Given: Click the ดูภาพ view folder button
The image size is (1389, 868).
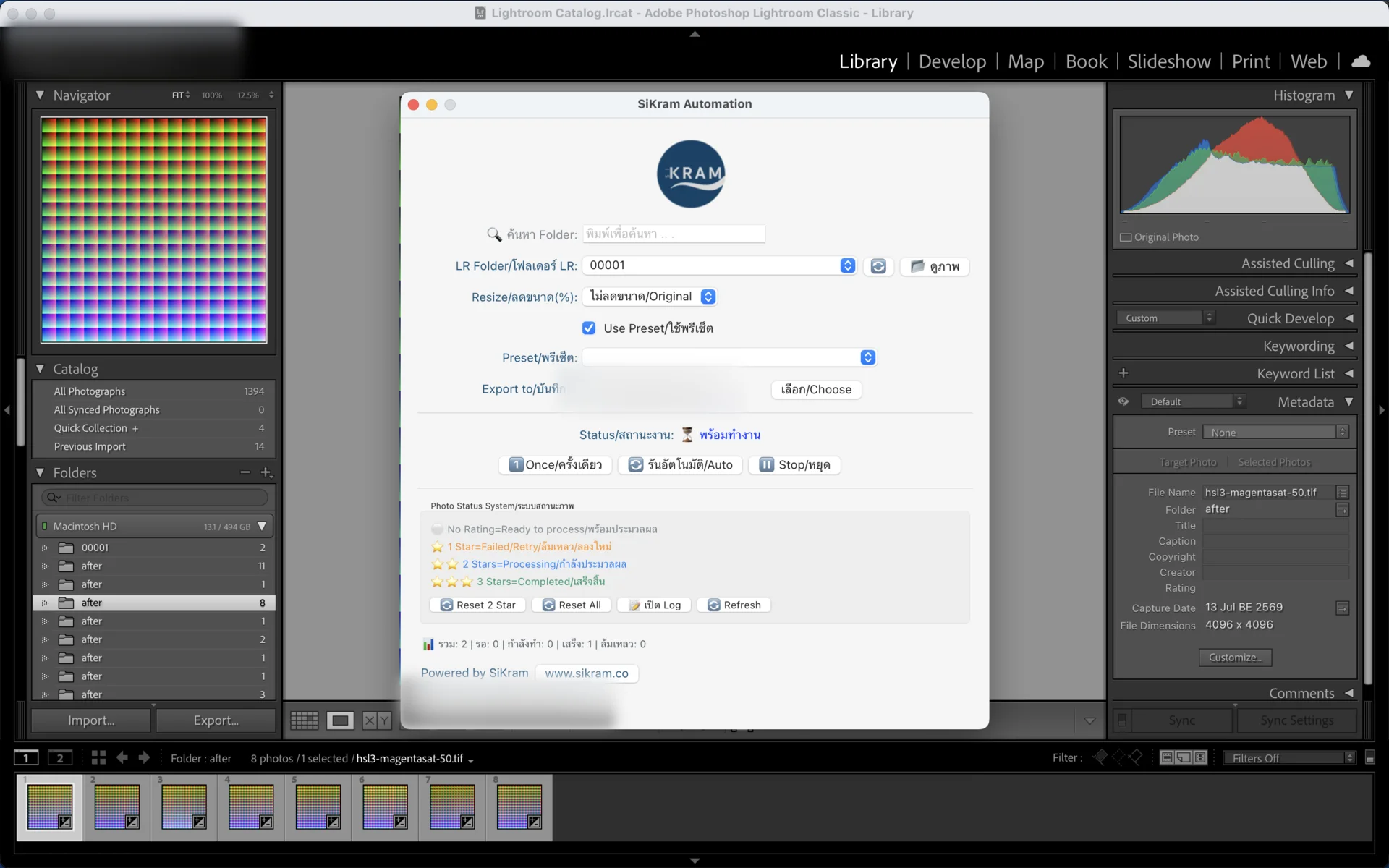Looking at the screenshot, I should tap(935, 266).
